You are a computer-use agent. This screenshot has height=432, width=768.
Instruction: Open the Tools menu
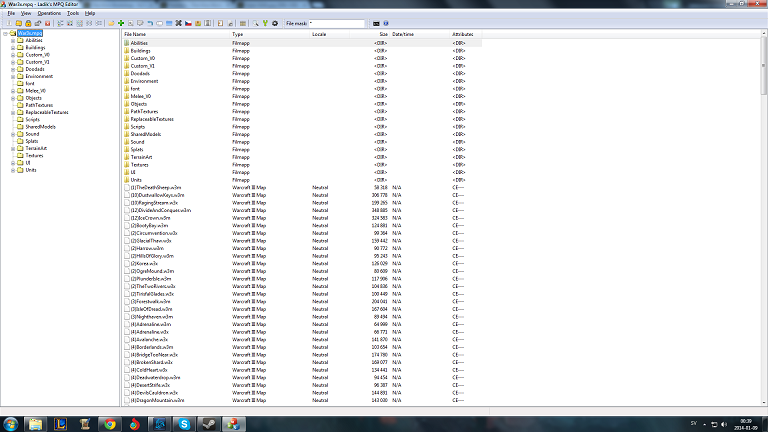pos(73,13)
